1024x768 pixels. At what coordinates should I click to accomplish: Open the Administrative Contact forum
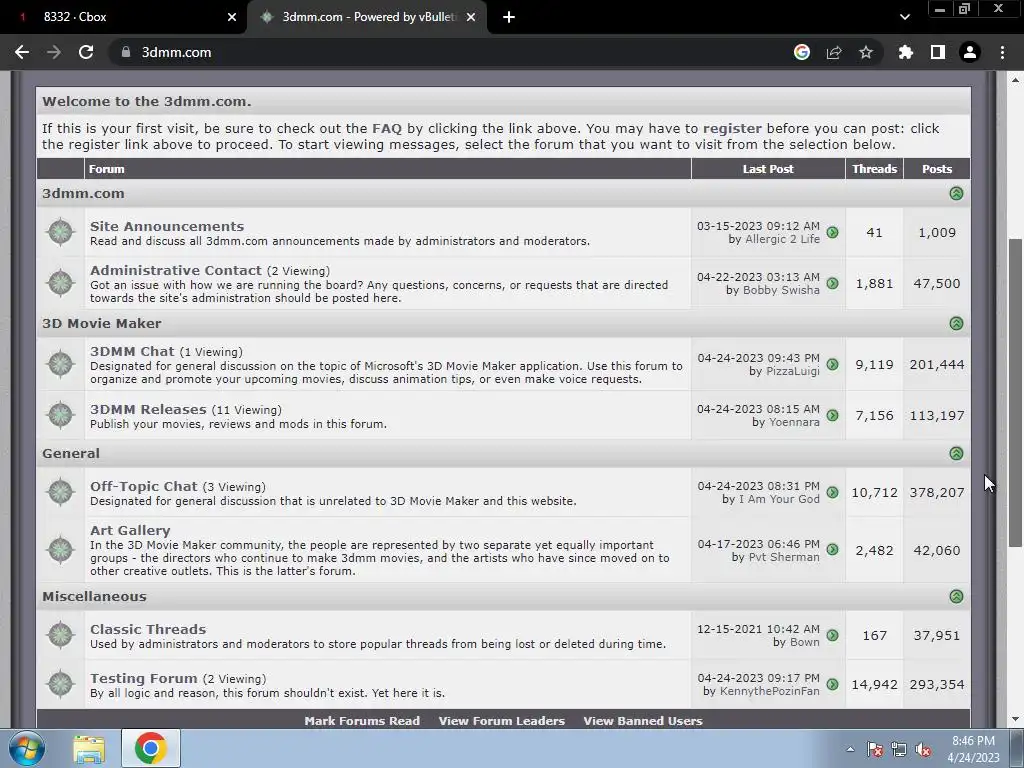[x=176, y=270]
